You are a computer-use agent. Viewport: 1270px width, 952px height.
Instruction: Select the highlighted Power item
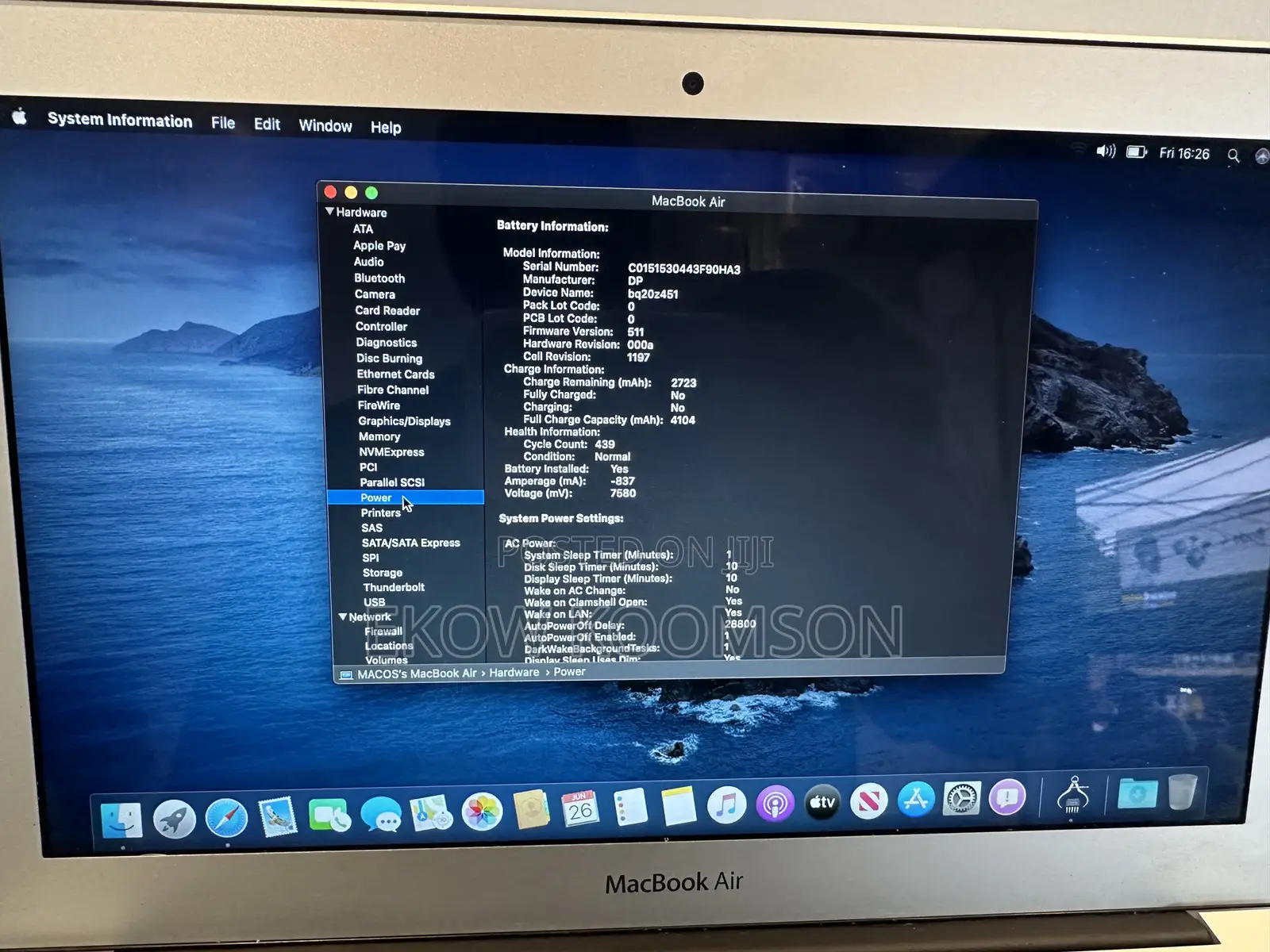[x=406, y=497]
